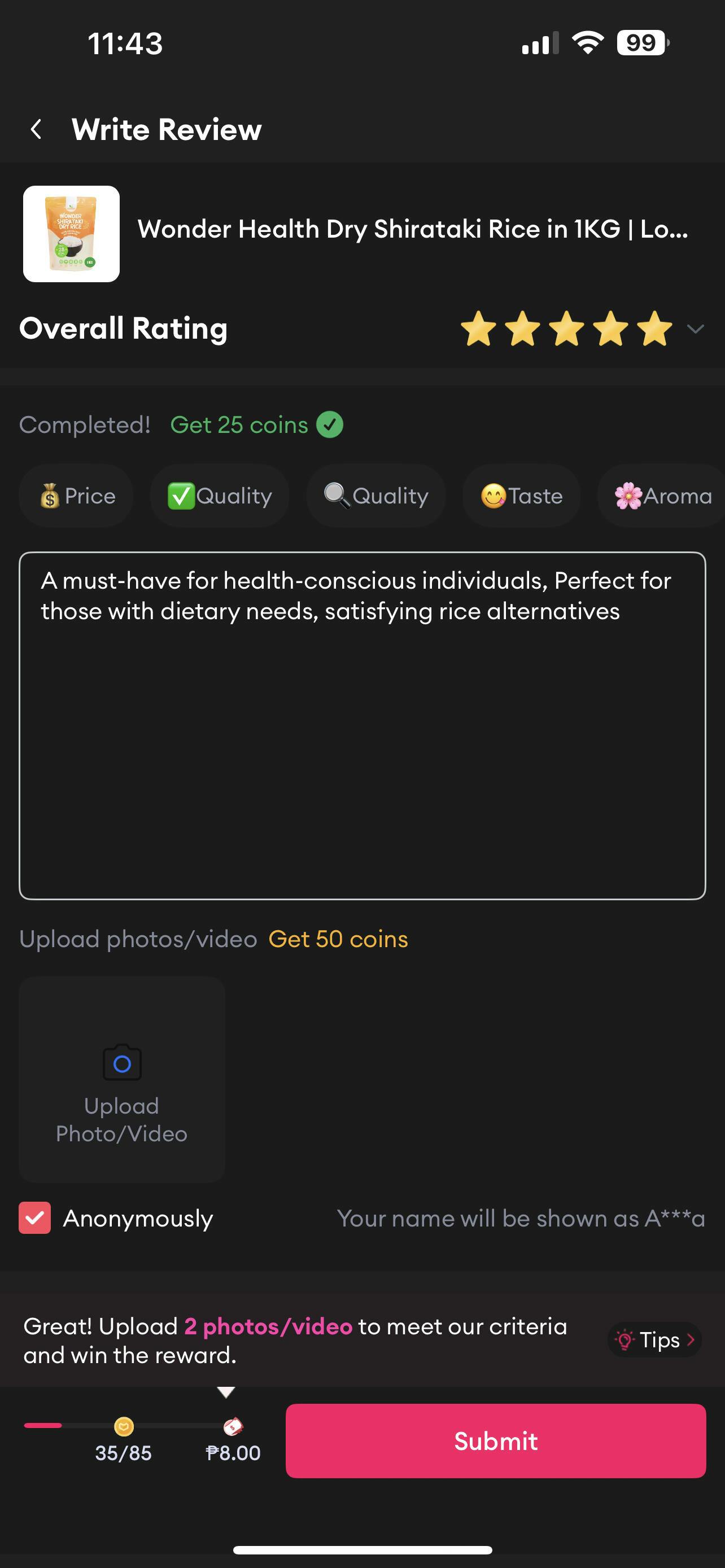
Task: Select the first rating star
Action: click(x=478, y=329)
